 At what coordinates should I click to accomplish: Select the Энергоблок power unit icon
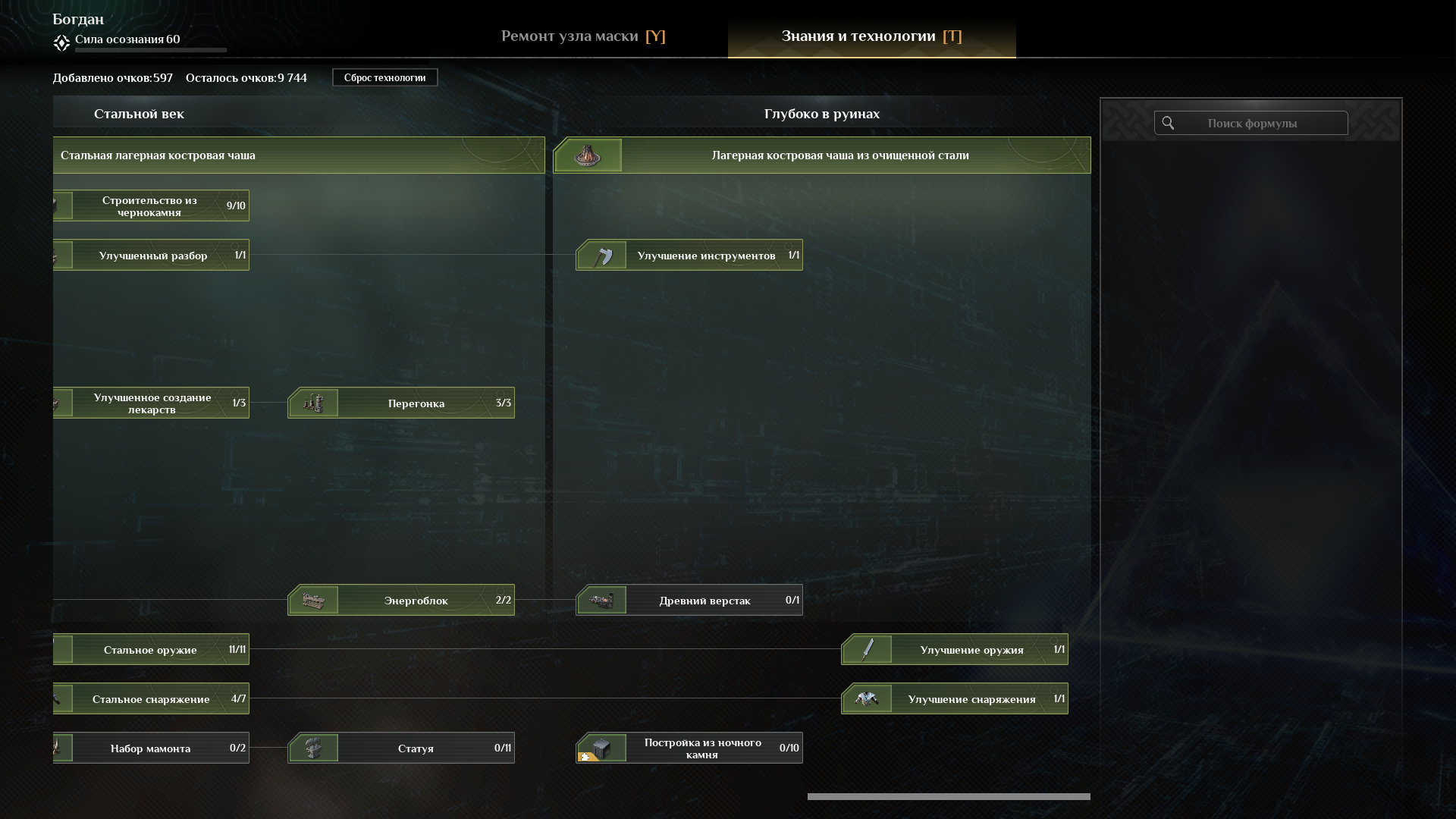[315, 601]
